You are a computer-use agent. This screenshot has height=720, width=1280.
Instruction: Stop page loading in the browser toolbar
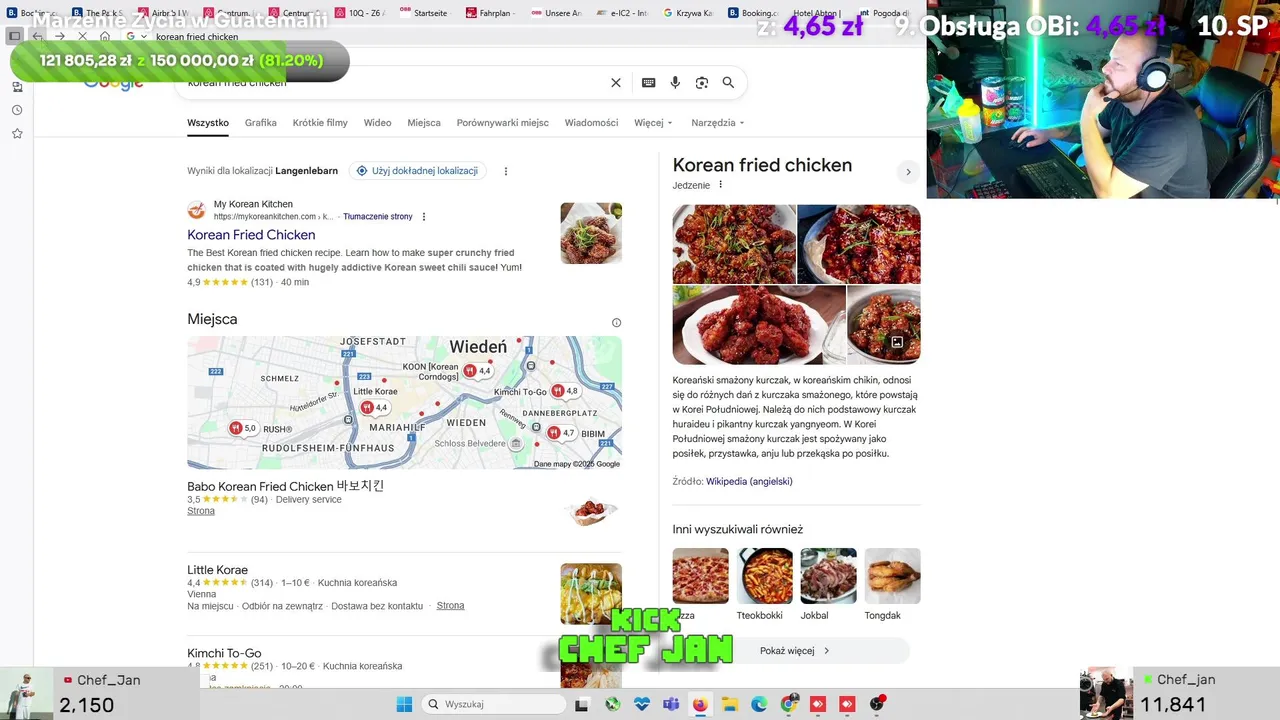(82, 36)
